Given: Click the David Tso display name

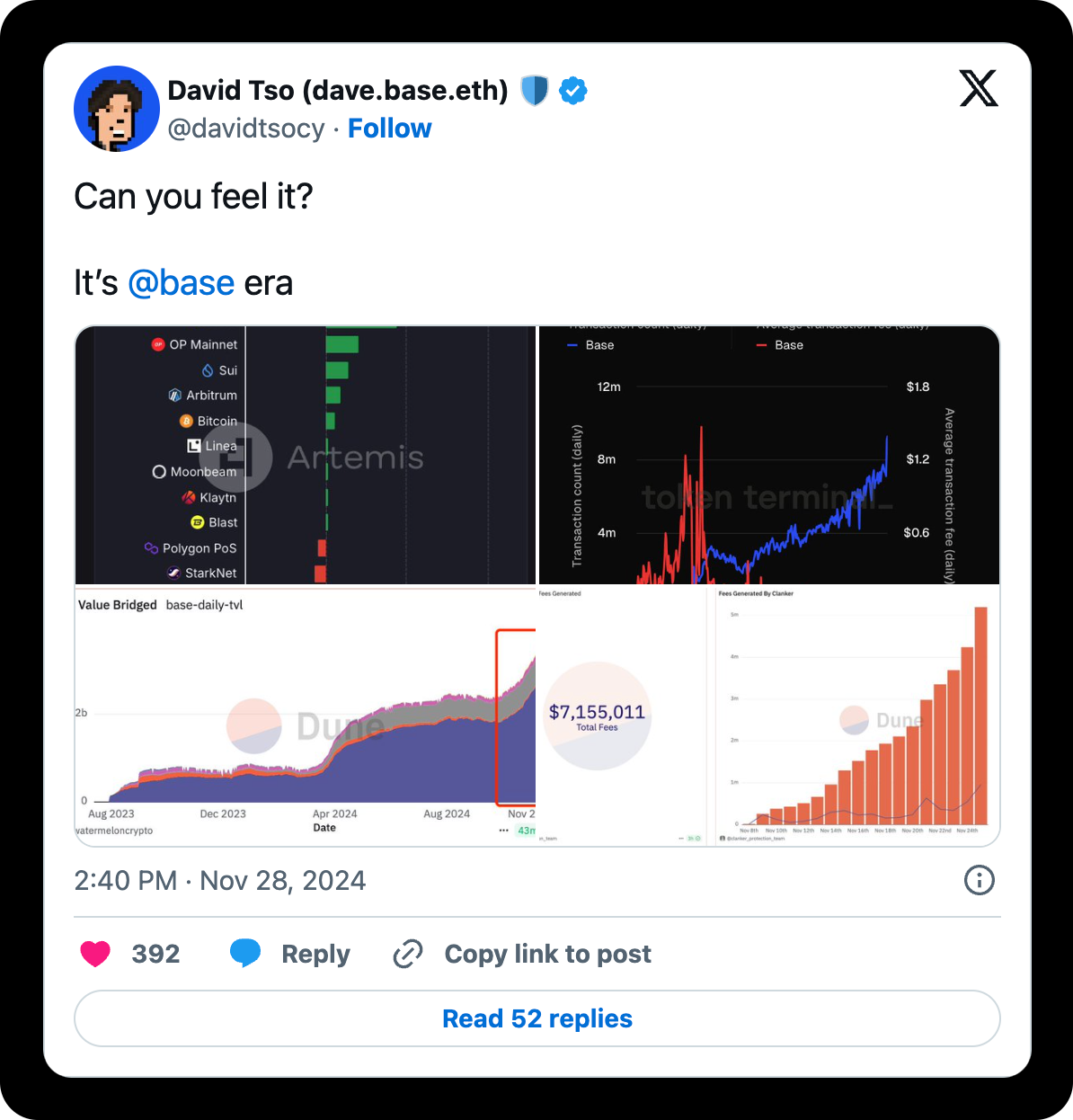Looking at the screenshot, I should click(338, 91).
